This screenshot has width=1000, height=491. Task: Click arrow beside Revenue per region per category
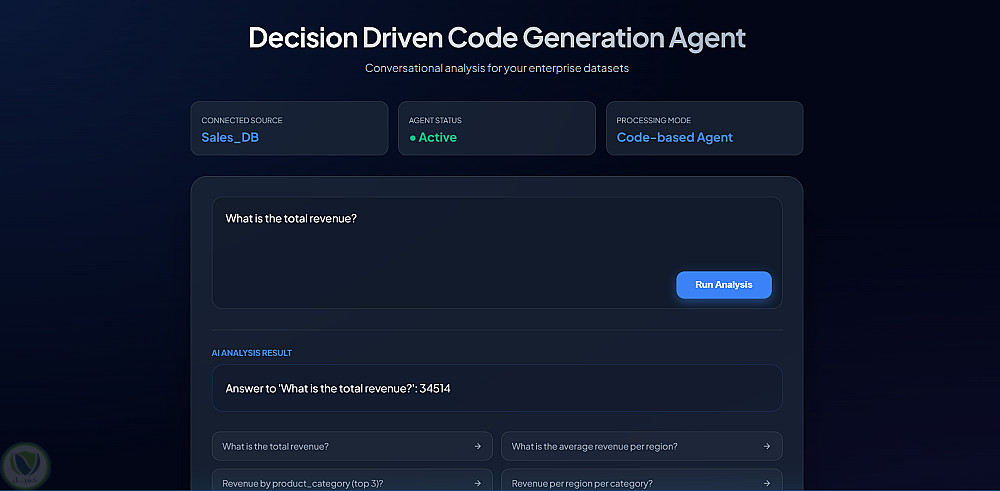click(x=766, y=483)
